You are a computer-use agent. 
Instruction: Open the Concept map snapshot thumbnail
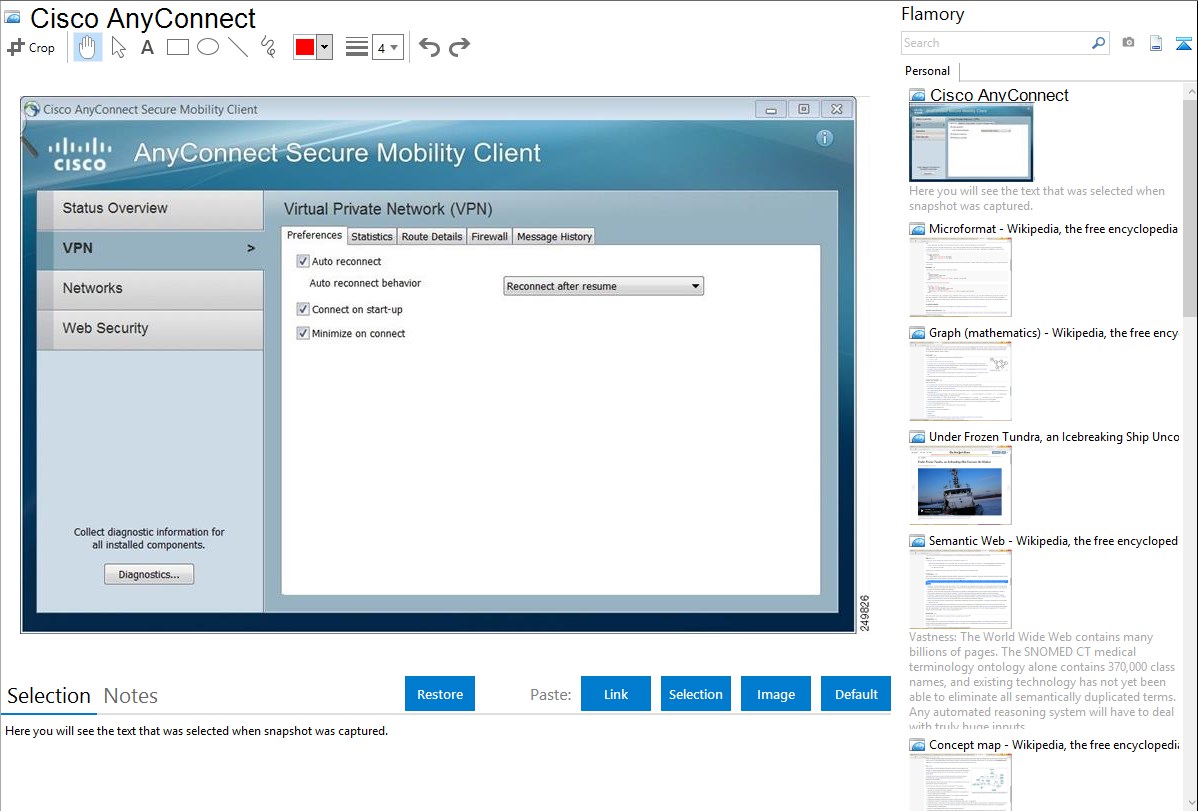point(960,782)
